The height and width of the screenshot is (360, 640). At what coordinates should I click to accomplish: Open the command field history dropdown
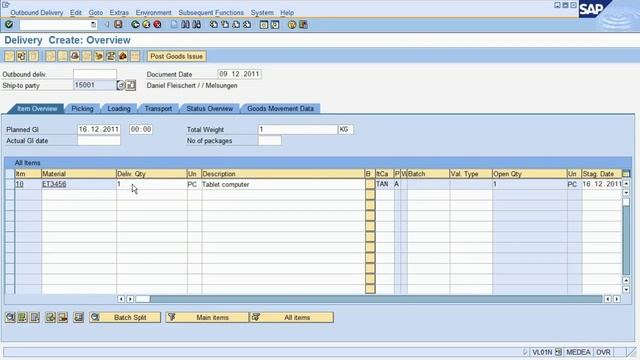93,25
